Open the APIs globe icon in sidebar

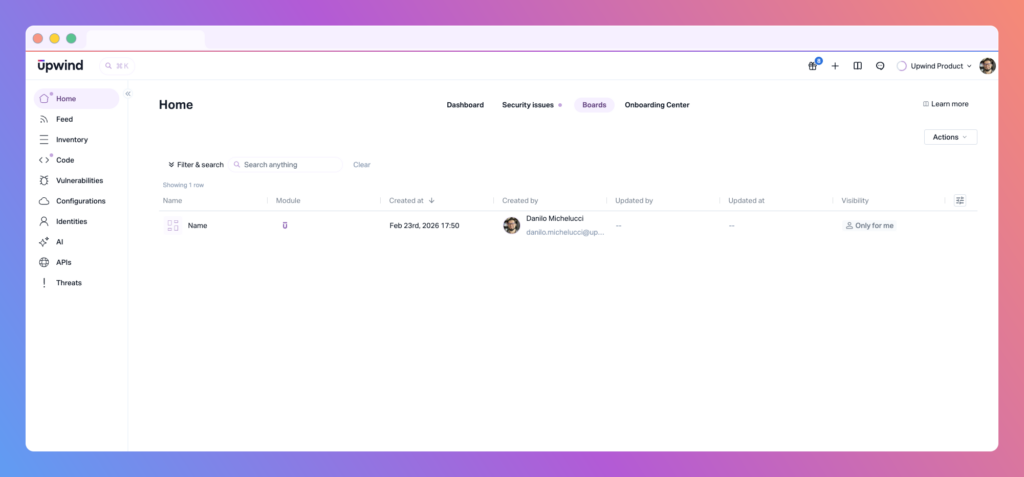44,263
